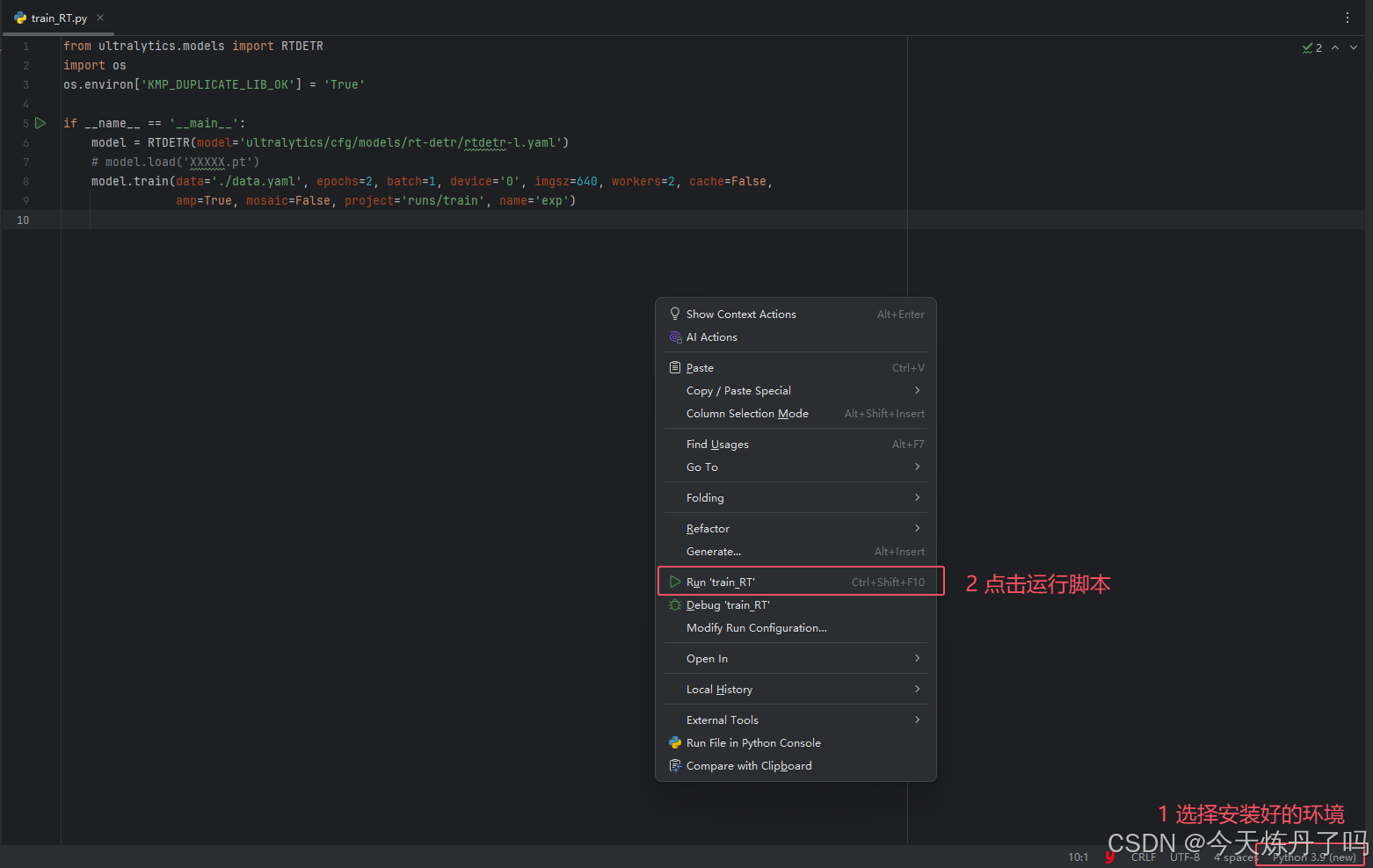Expand the Folding submenu
This screenshot has width=1373, height=868.
tap(705, 497)
